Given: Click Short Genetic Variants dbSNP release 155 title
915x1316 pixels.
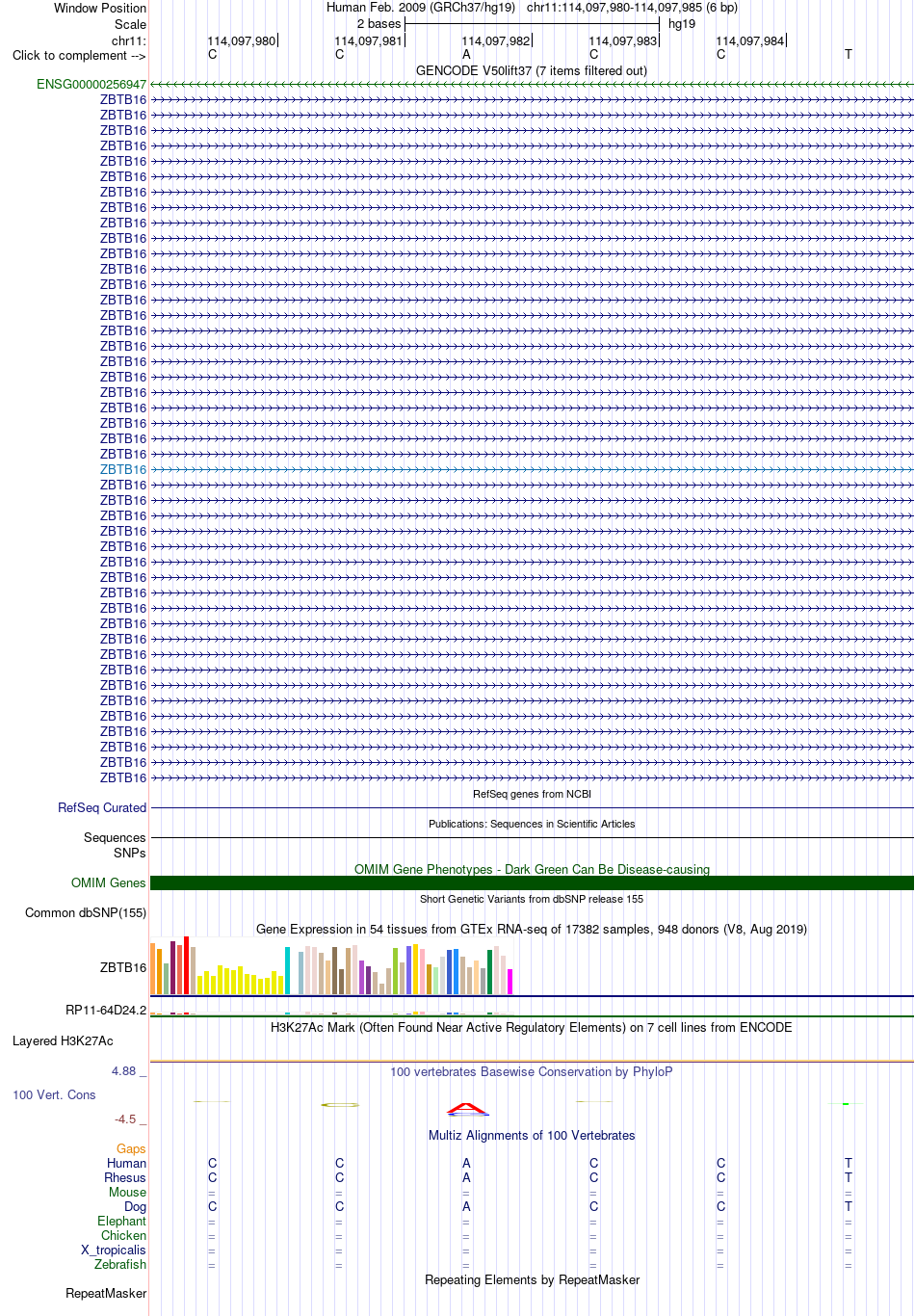Looking at the screenshot, I should (532, 900).
